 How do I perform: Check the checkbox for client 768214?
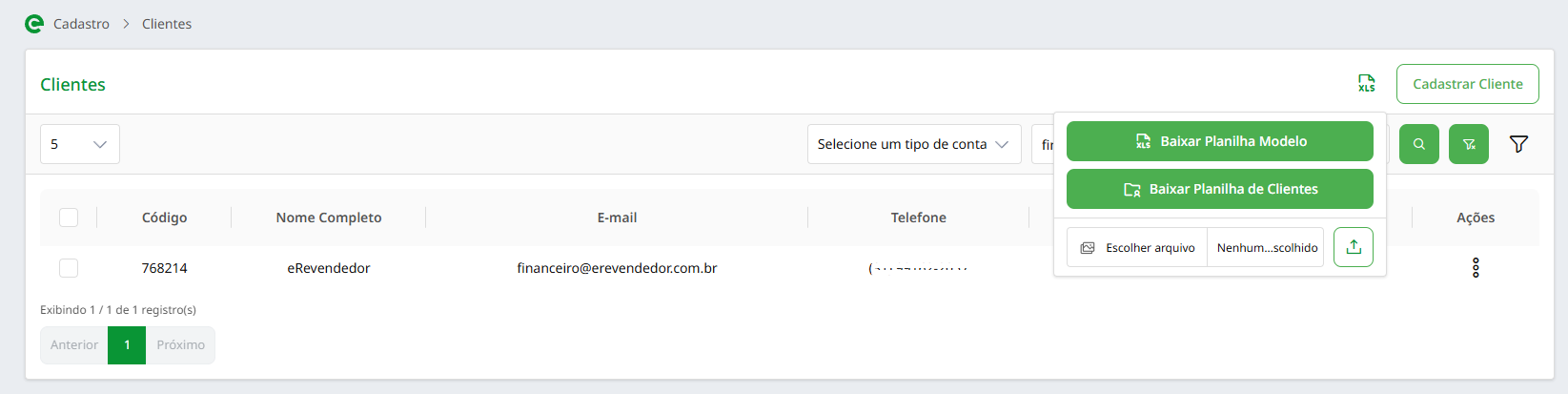(69, 268)
